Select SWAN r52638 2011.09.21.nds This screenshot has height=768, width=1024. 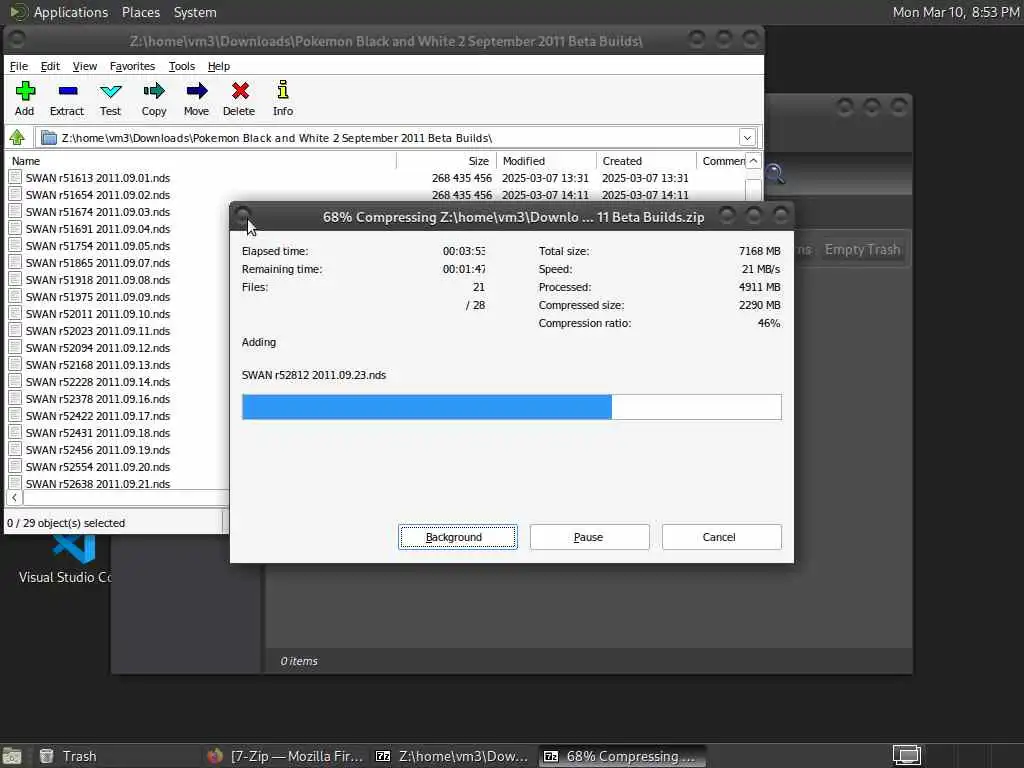point(98,483)
